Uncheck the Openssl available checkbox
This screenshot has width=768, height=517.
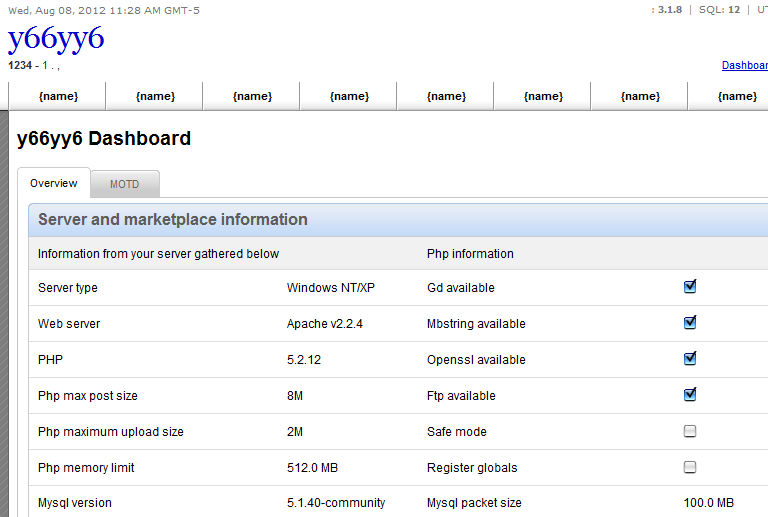690,359
